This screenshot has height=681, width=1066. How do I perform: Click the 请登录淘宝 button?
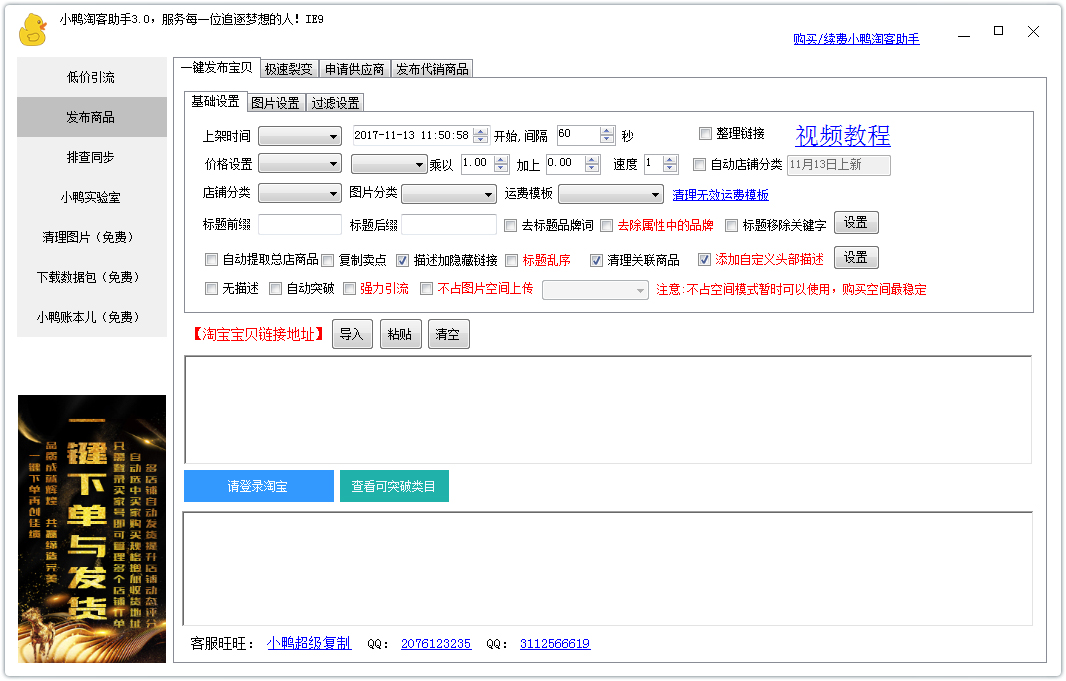258,485
